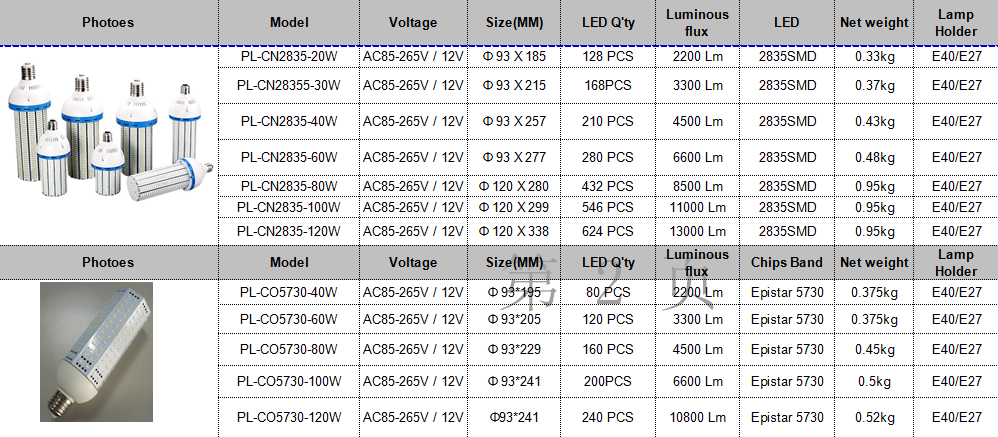
Task: Select the PL-CO5730-120W model cell
Action: (288, 417)
